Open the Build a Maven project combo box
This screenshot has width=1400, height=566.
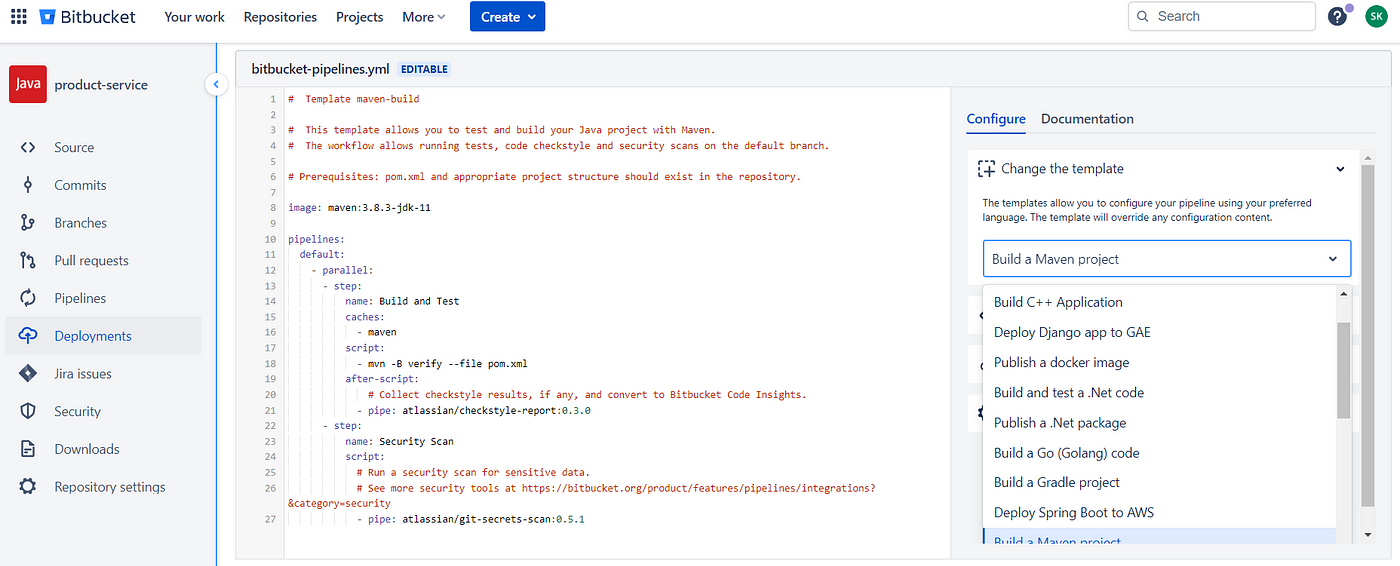coord(1166,258)
